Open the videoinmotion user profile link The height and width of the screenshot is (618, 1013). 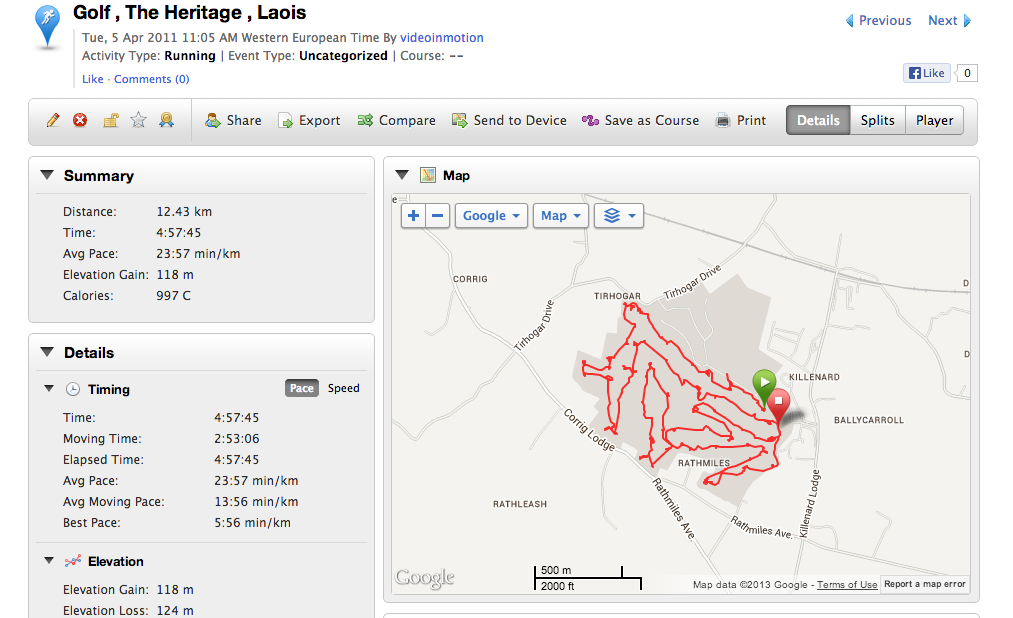click(442, 37)
